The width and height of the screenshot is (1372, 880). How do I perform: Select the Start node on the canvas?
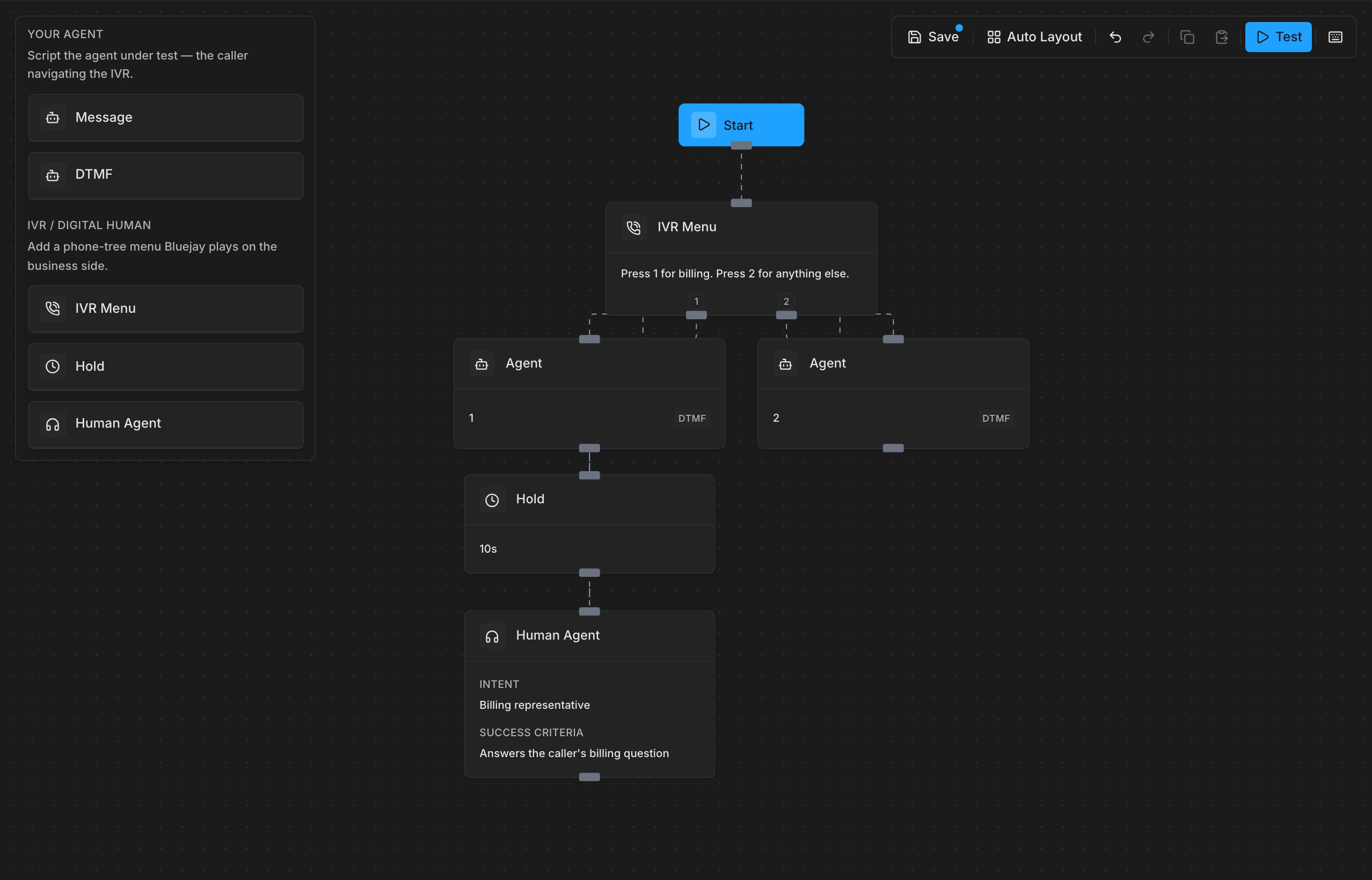coord(741,125)
